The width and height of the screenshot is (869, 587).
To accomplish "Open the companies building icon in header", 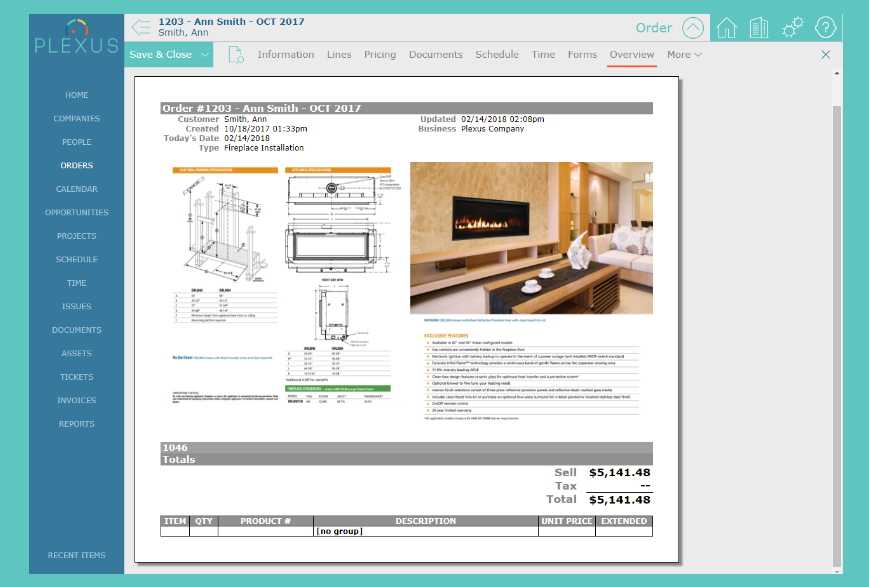I will click(759, 27).
